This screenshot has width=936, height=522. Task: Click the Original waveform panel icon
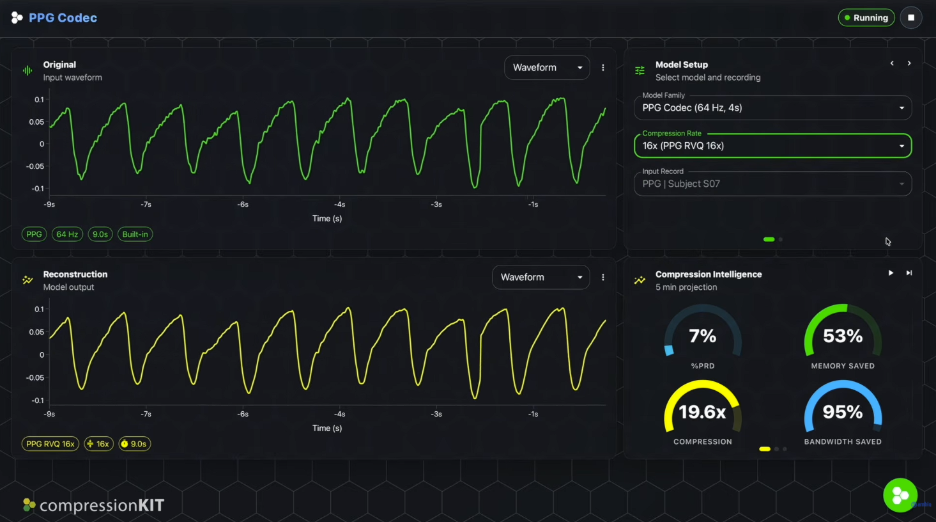(27, 70)
